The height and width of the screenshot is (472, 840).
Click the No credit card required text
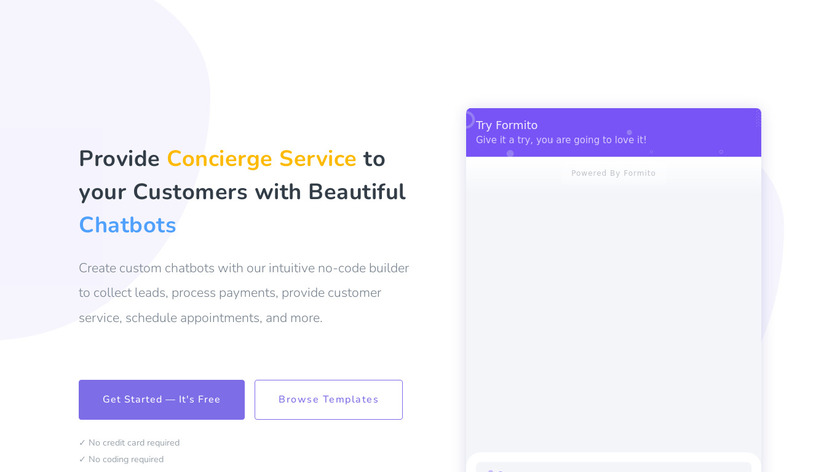(134, 443)
